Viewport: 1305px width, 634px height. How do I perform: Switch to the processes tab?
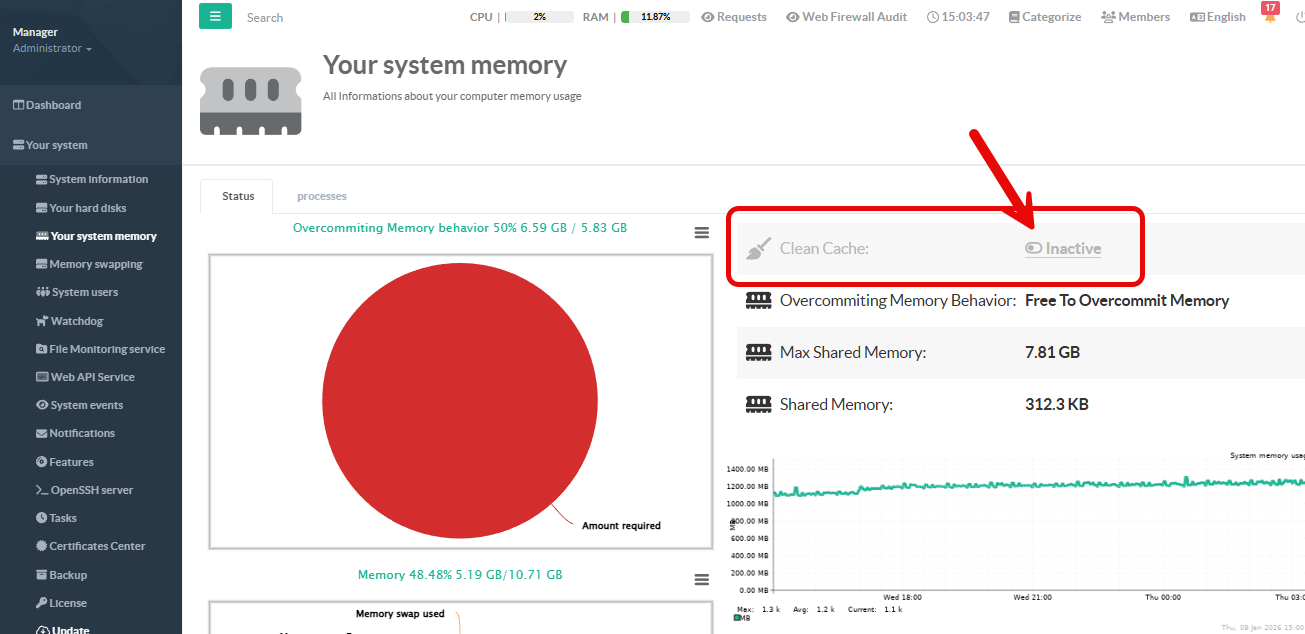pyautogui.click(x=321, y=196)
